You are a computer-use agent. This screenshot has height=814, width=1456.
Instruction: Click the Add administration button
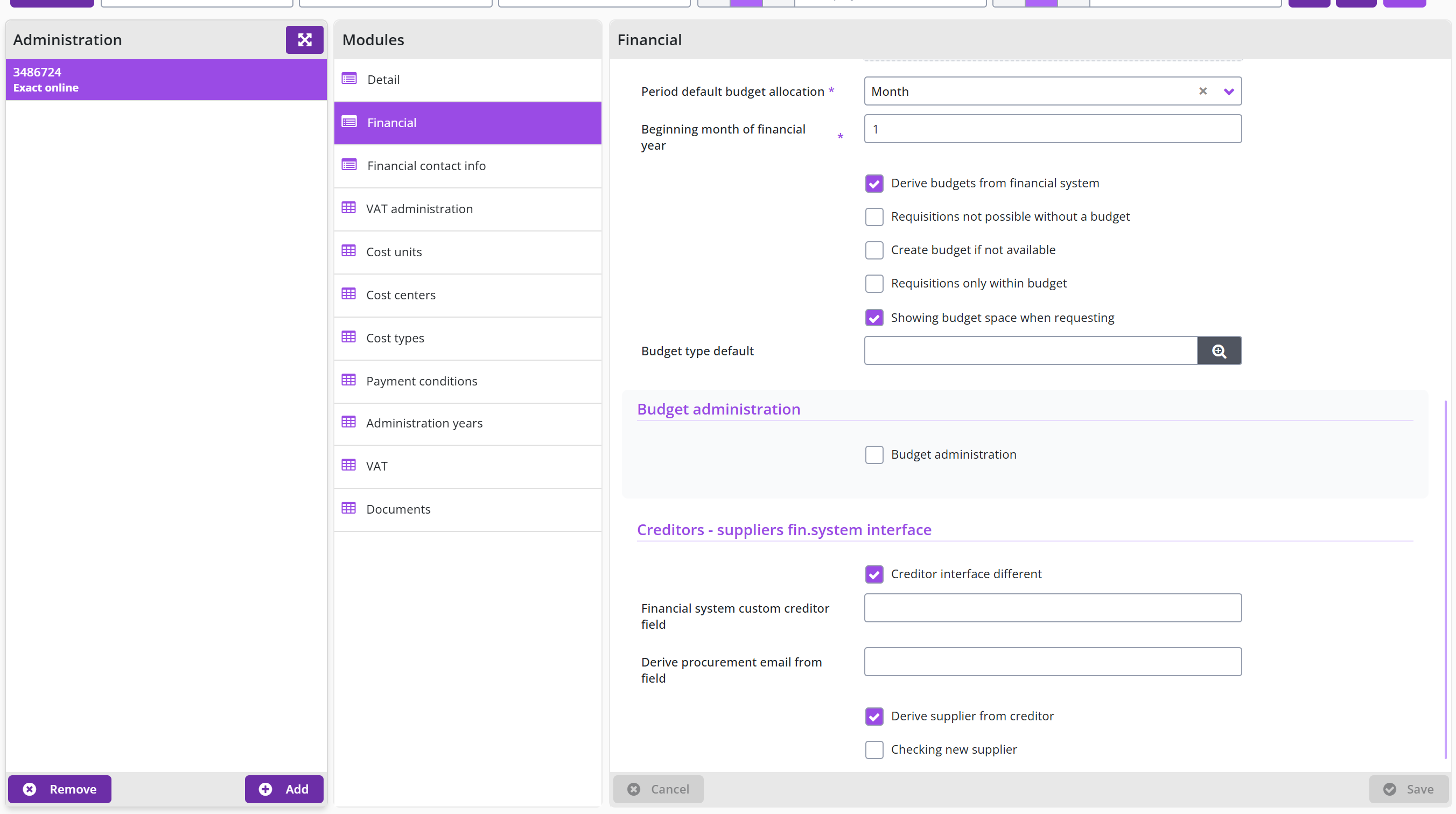click(x=284, y=789)
